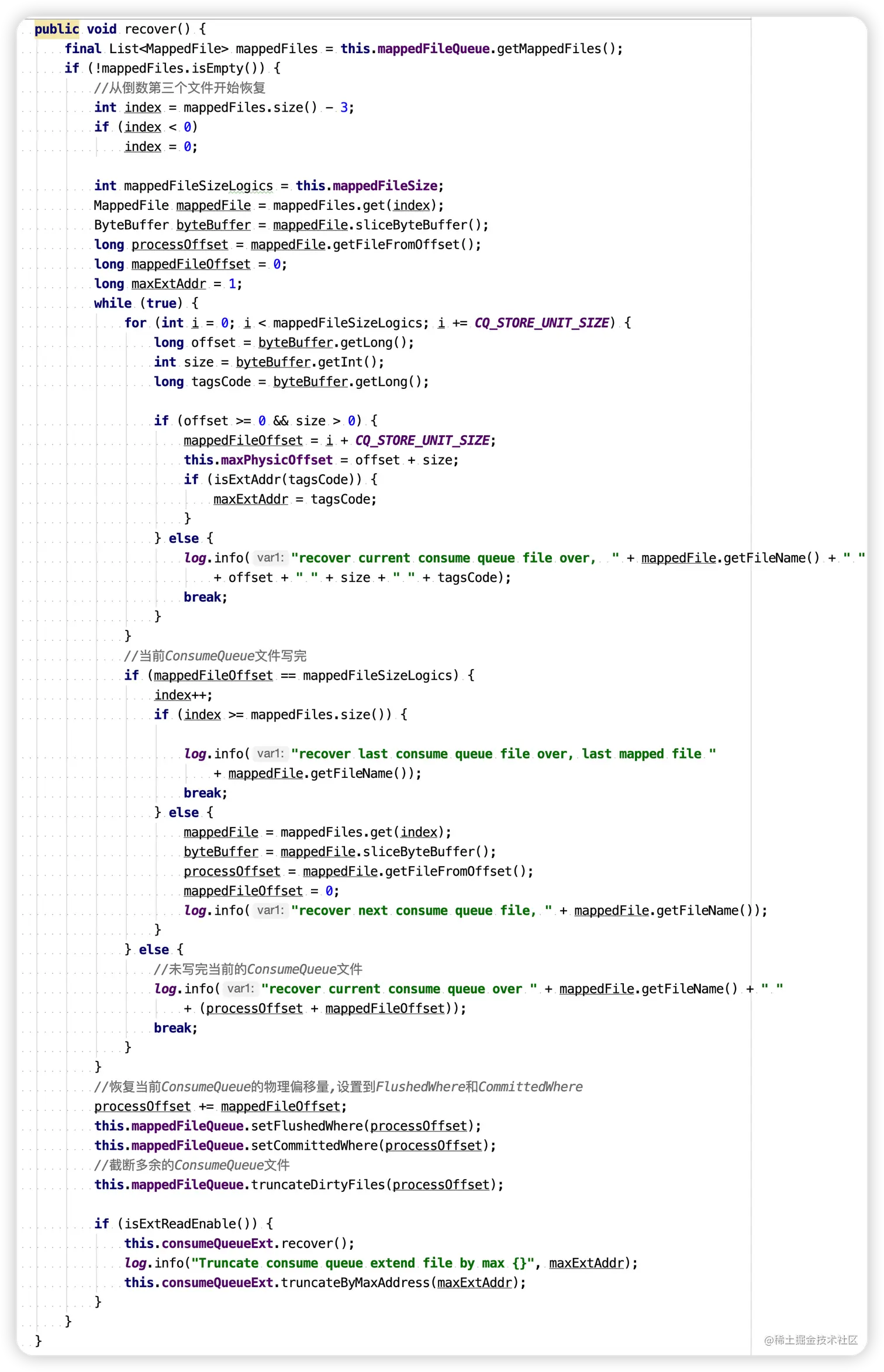Image resolution: width=884 pixels, height=1372 pixels.
Task: Click string "recover current consume queue file over, "
Action: (455, 558)
